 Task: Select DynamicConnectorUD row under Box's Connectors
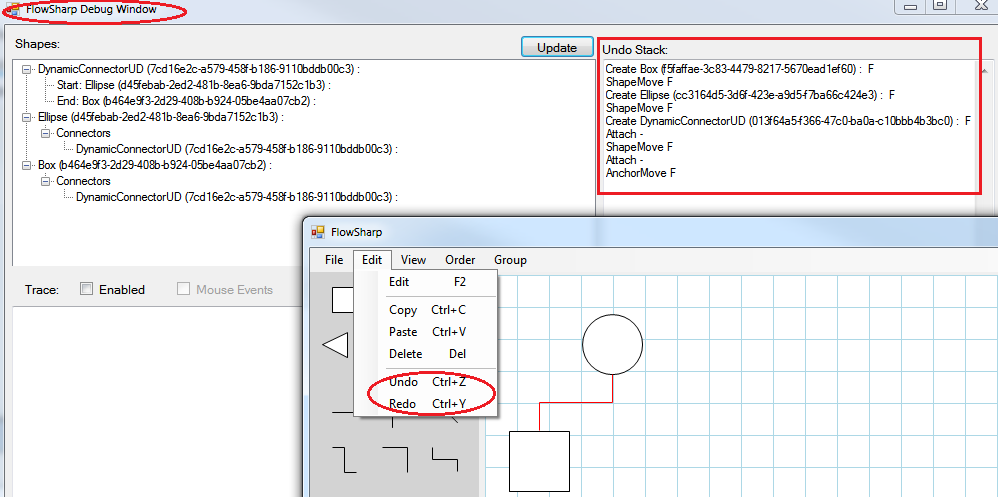tap(237, 197)
